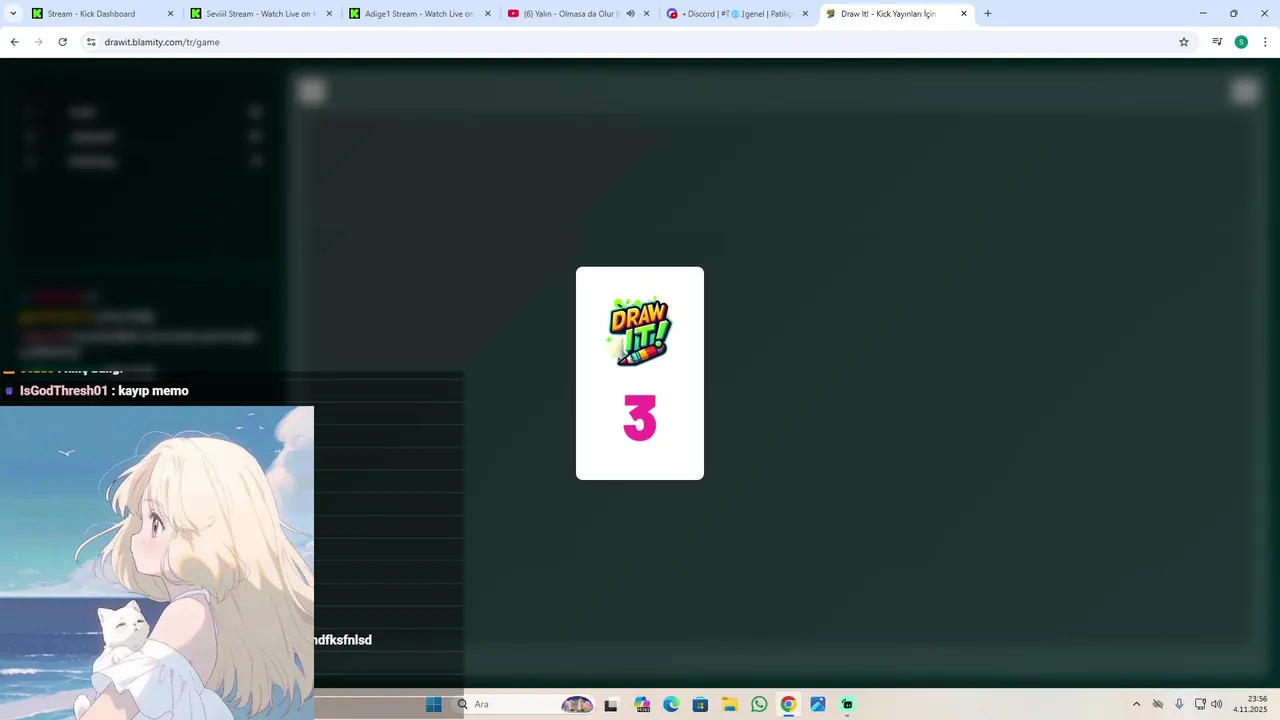Go forward to the next page
The width and height of the screenshot is (1280, 720).
click(x=38, y=42)
